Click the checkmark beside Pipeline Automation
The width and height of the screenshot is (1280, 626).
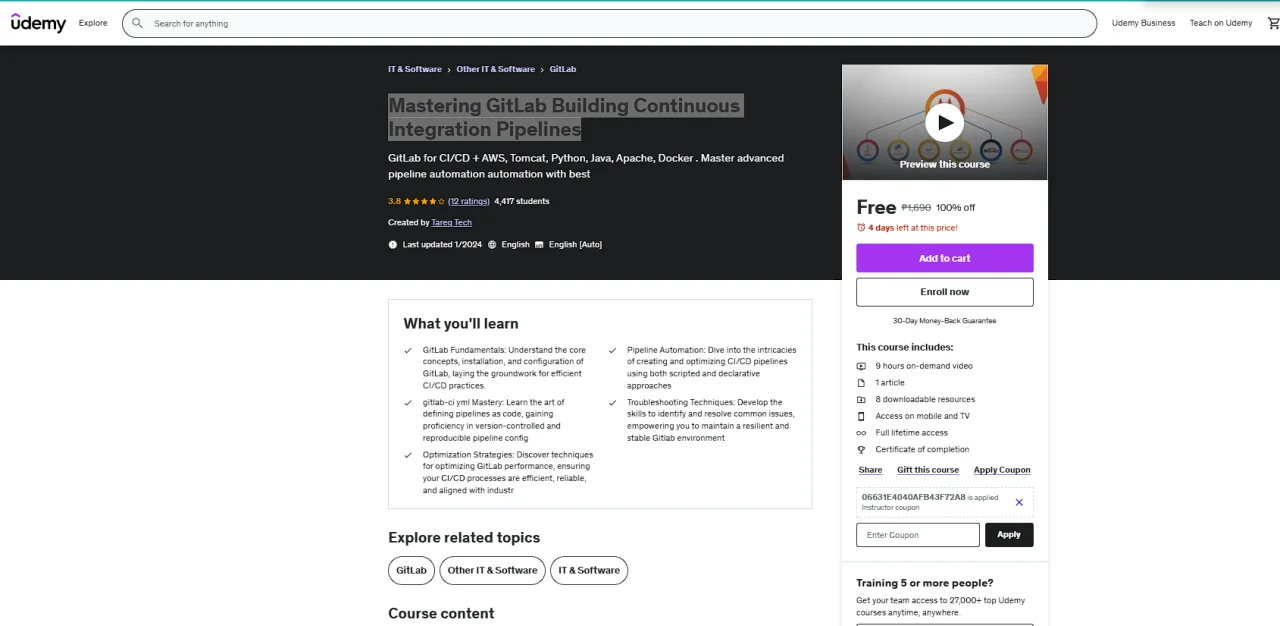612,350
